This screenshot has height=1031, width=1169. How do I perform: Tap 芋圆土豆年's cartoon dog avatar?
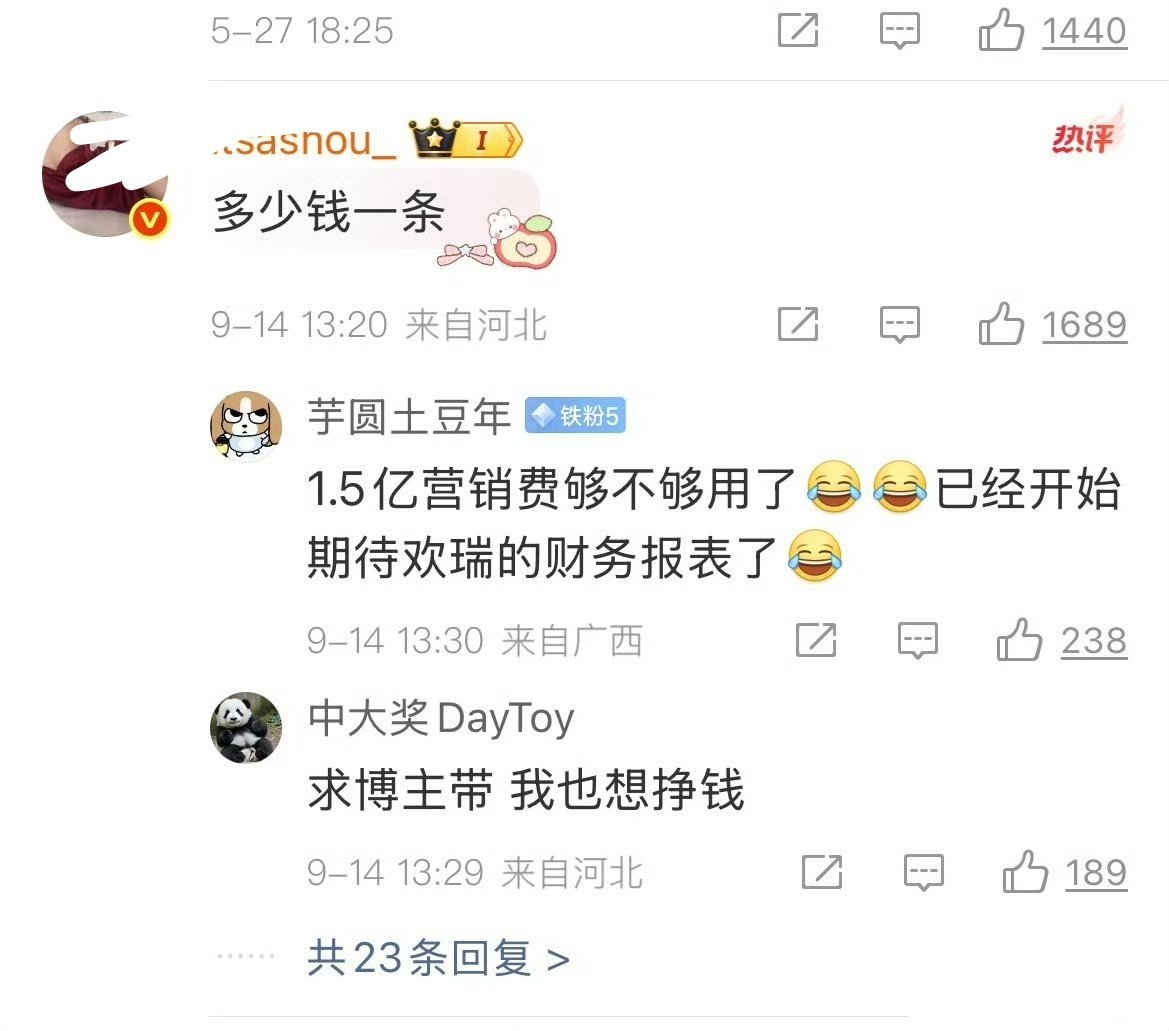pyautogui.click(x=246, y=425)
